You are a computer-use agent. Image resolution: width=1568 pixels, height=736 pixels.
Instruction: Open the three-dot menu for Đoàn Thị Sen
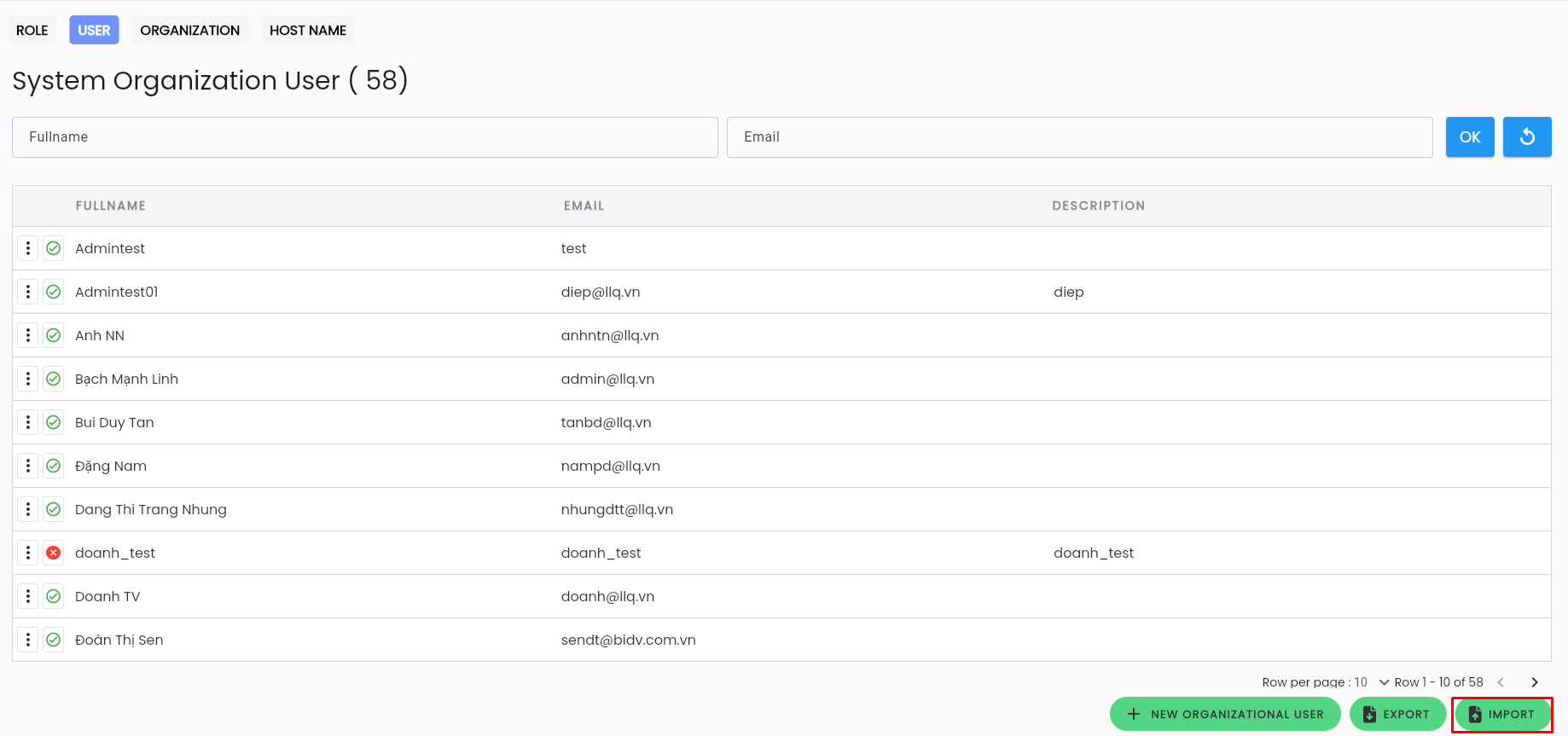tap(28, 640)
